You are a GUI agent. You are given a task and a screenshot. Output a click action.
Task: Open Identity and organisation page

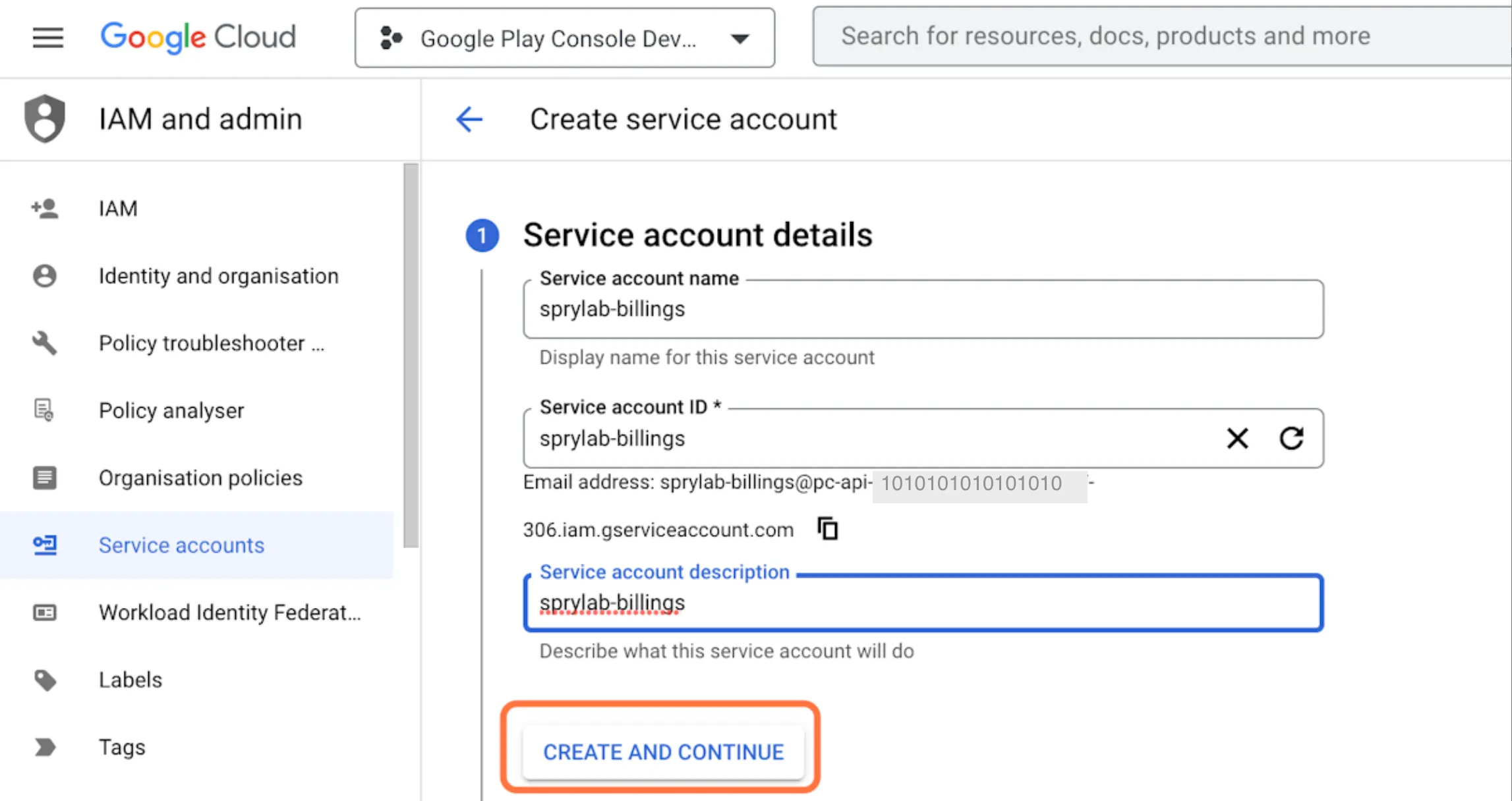pyautogui.click(x=196, y=276)
